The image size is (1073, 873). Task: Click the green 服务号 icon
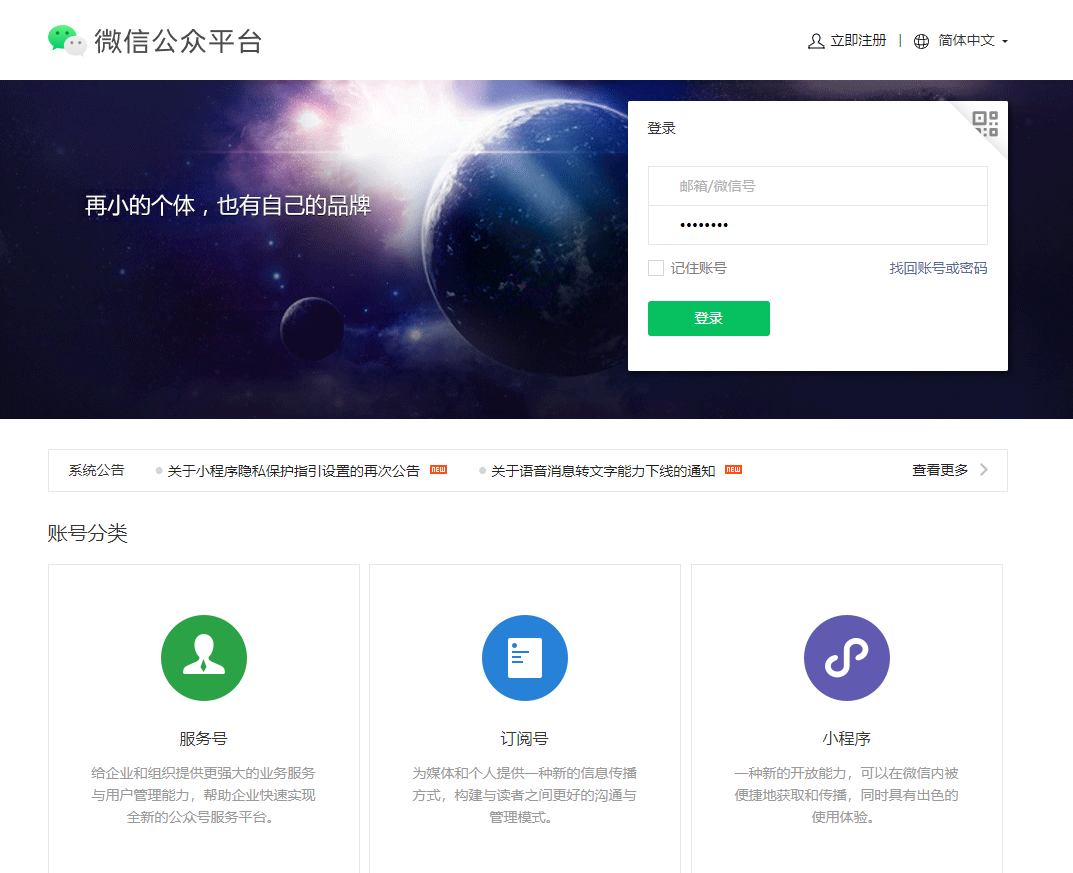pos(204,658)
